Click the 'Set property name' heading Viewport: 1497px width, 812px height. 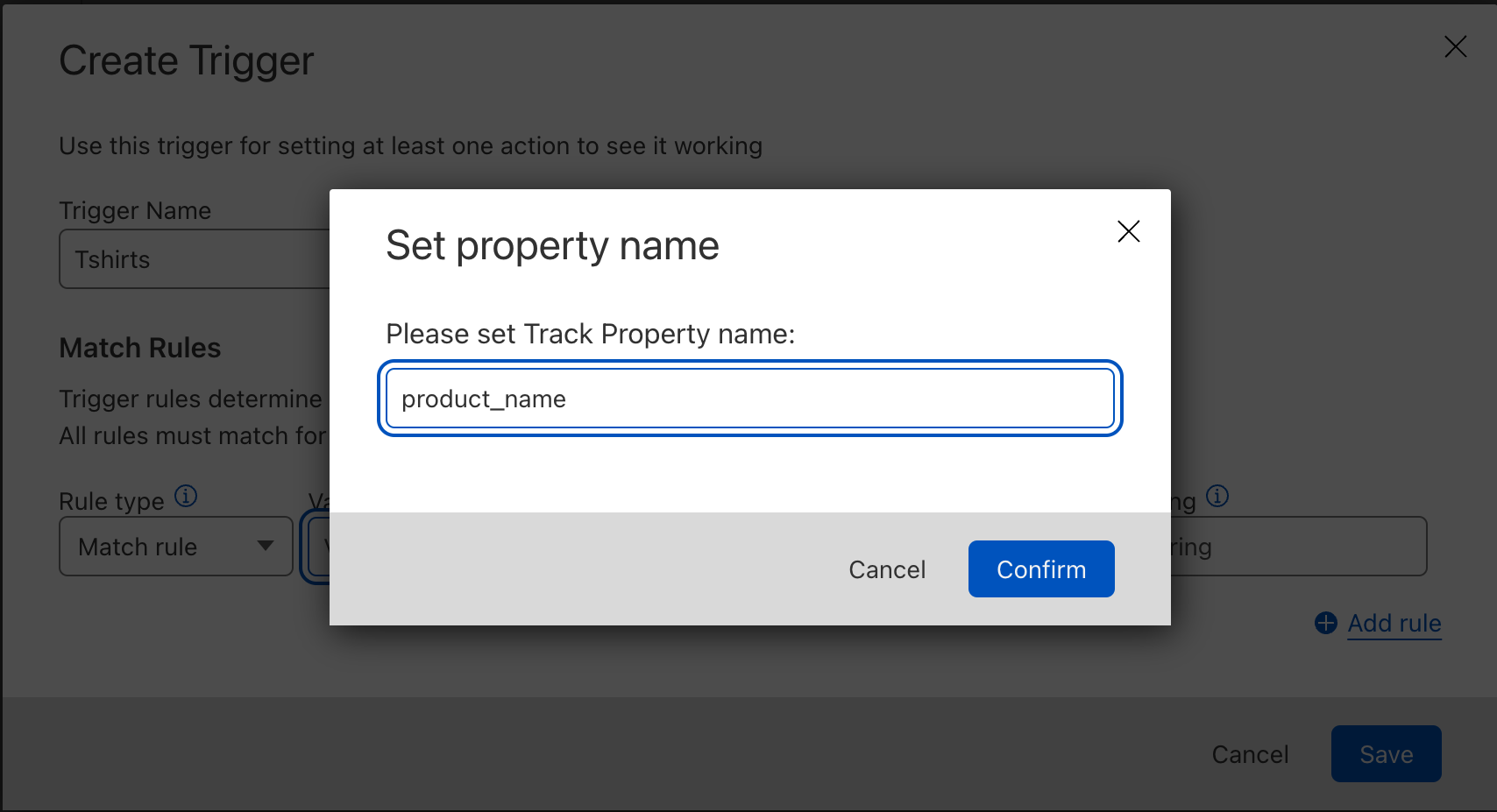[552, 245]
